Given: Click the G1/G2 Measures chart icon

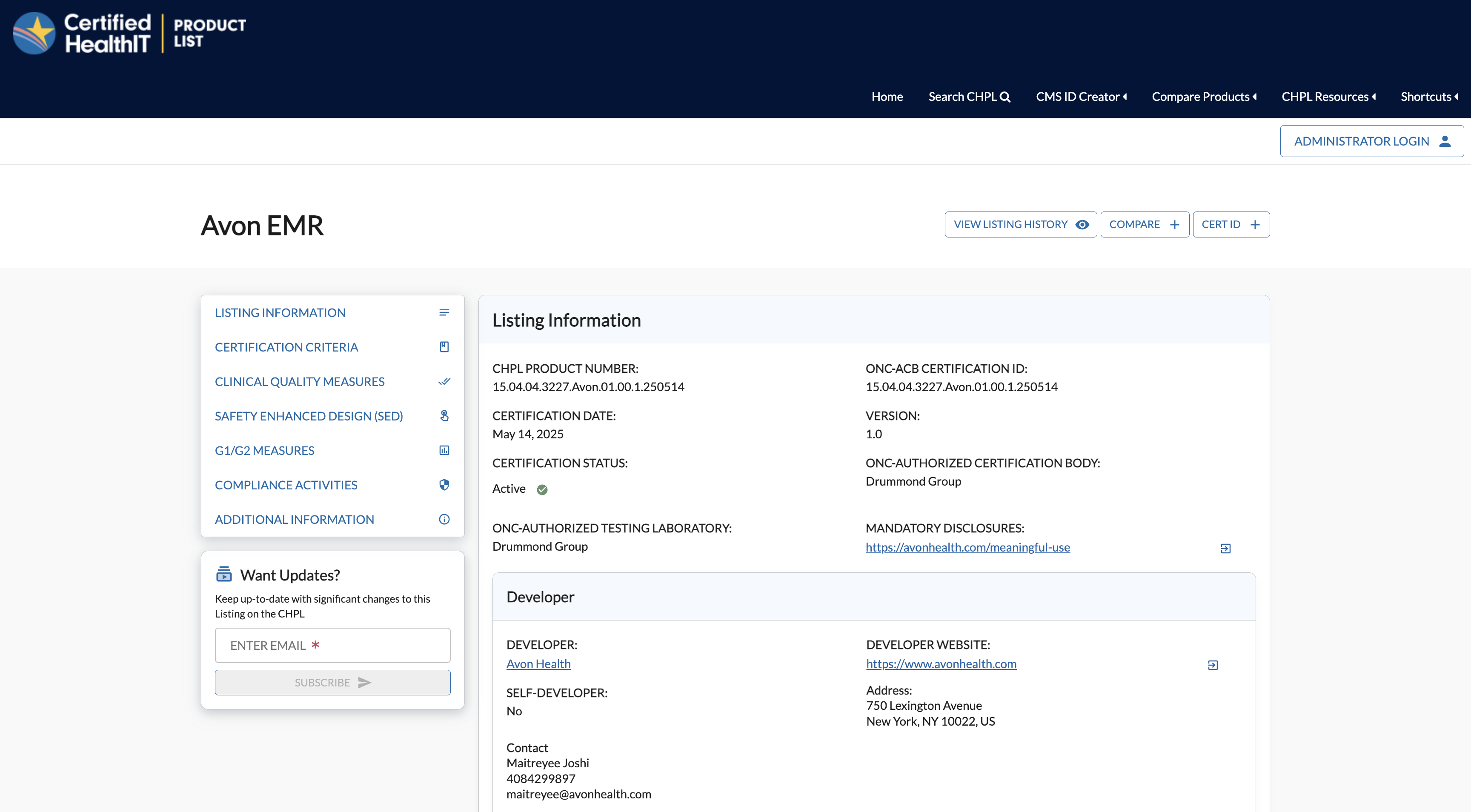Looking at the screenshot, I should [444, 450].
